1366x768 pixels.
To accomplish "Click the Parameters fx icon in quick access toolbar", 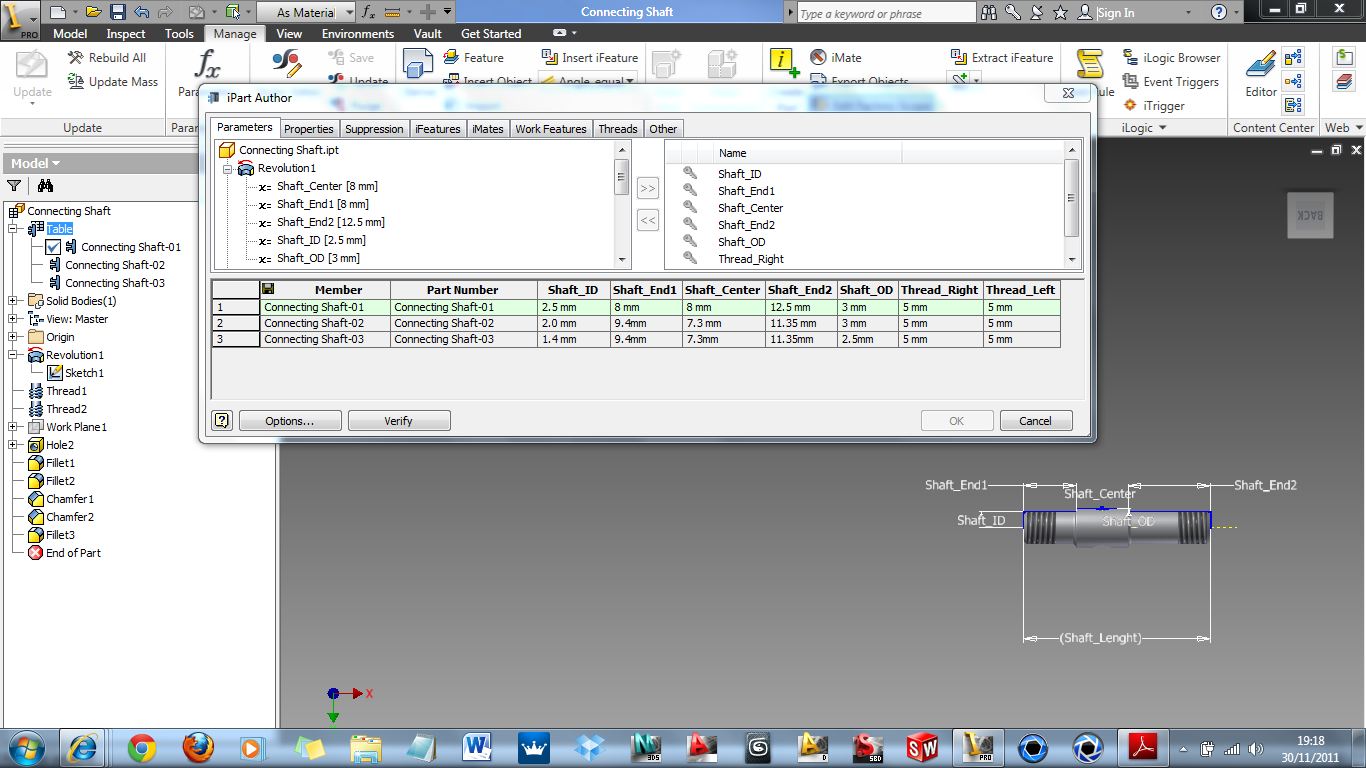I will click(368, 12).
